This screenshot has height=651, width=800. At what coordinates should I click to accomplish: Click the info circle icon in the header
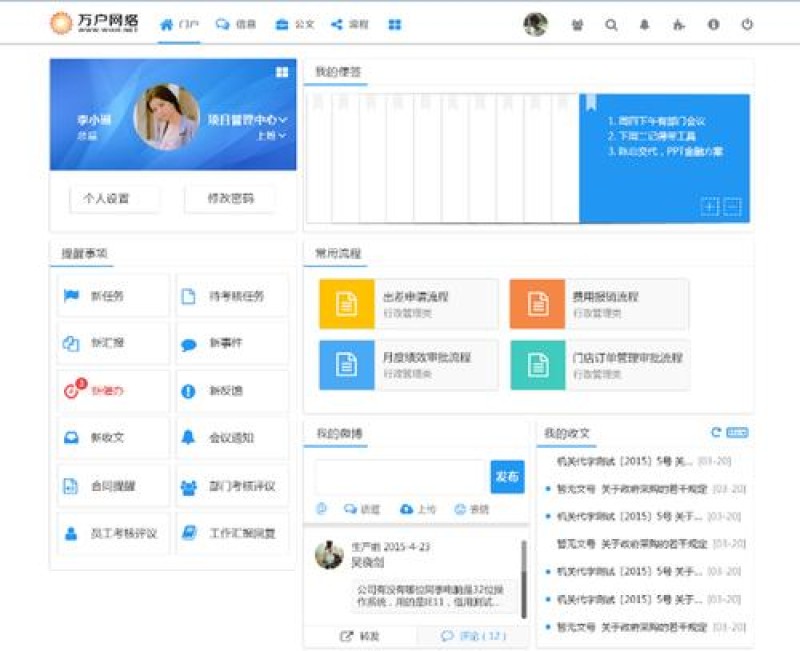tap(713, 24)
